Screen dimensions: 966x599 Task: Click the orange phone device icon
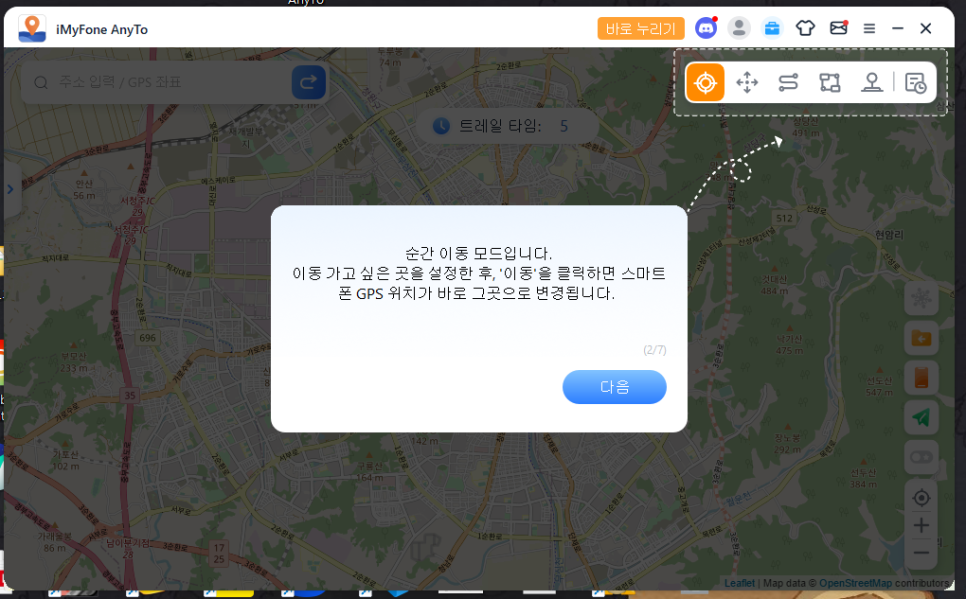pos(921,378)
